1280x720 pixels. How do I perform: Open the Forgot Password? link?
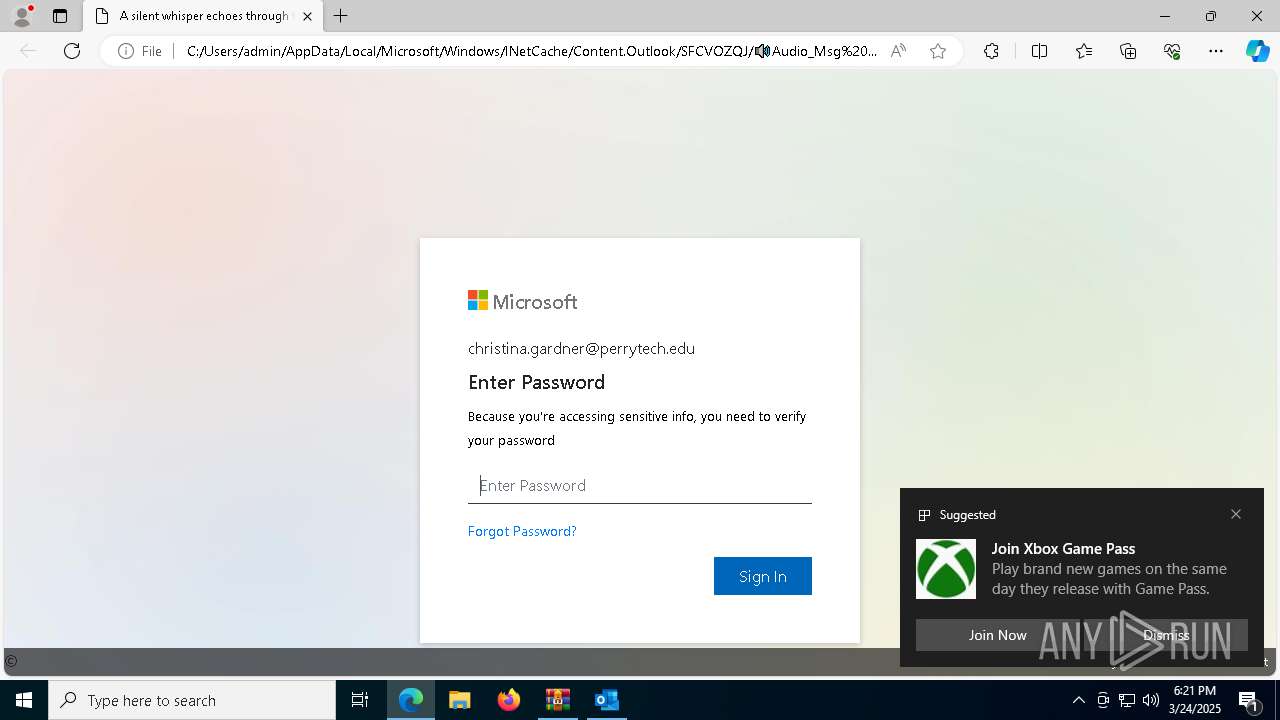click(x=522, y=531)
